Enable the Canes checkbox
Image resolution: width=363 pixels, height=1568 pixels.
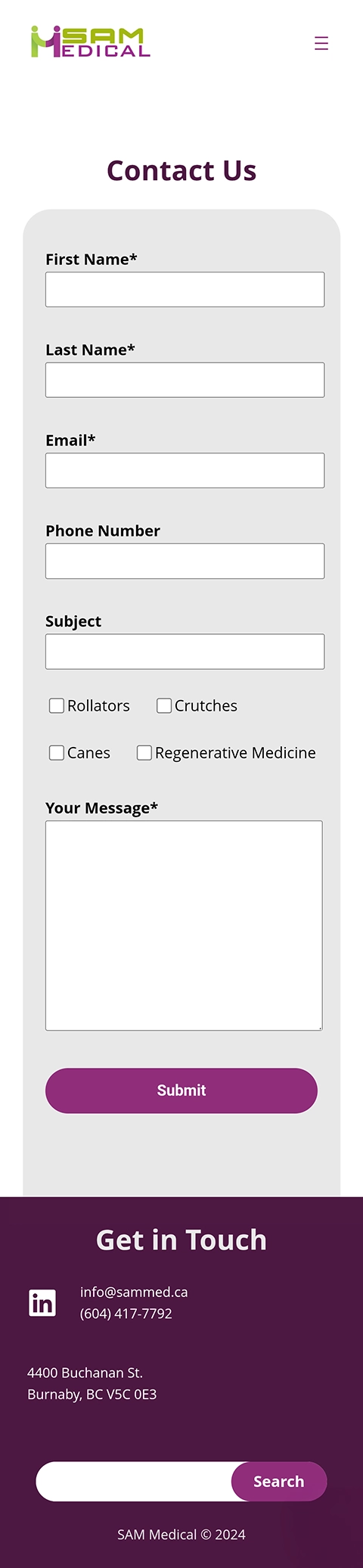pyautogui.click(x=57, y=752)
